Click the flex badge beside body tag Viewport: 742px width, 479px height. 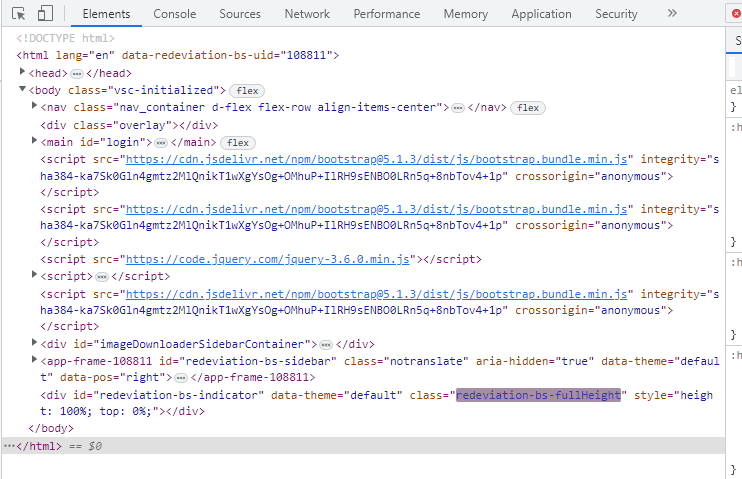point(247,91)
